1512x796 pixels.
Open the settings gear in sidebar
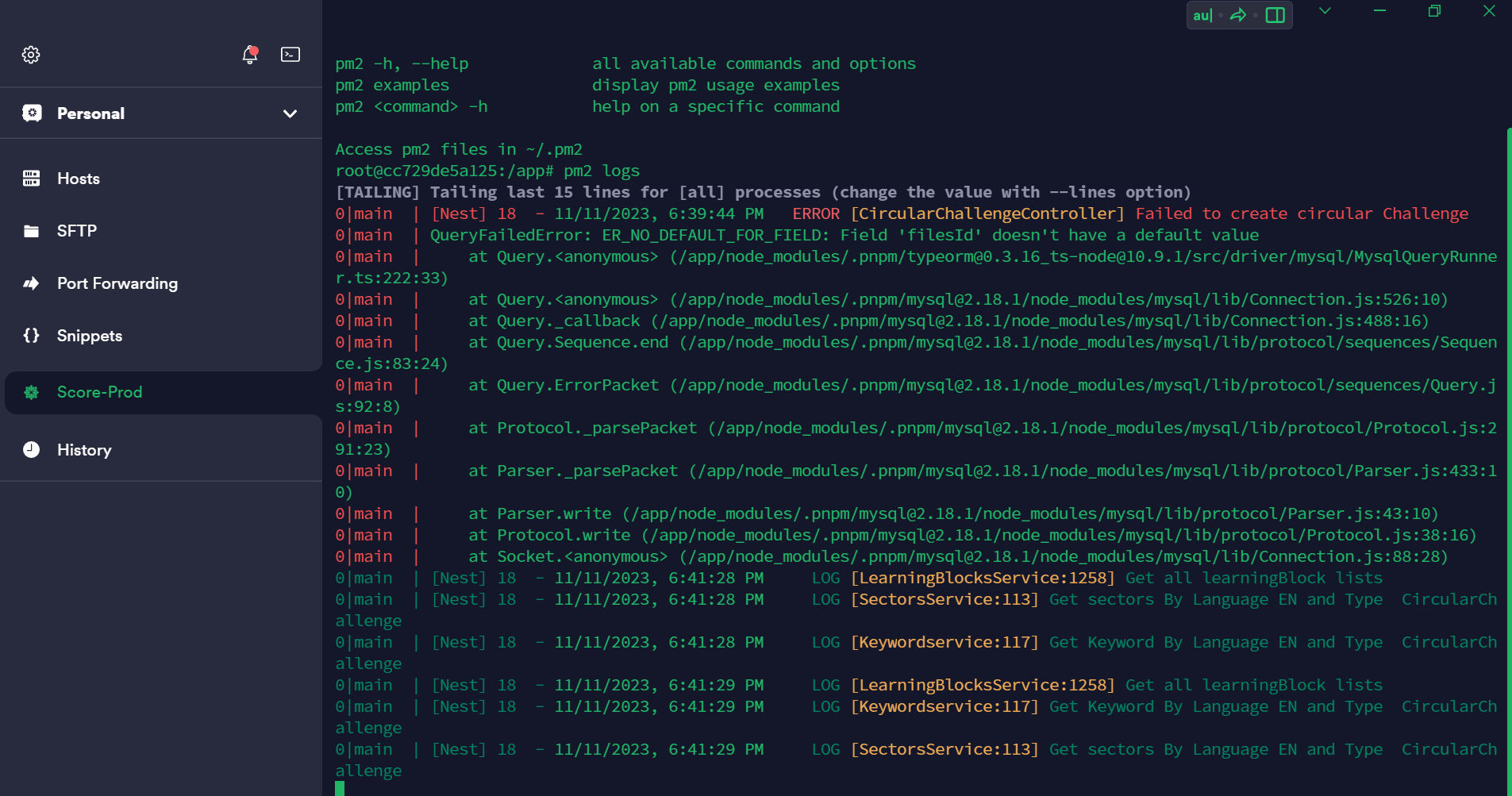31,55
